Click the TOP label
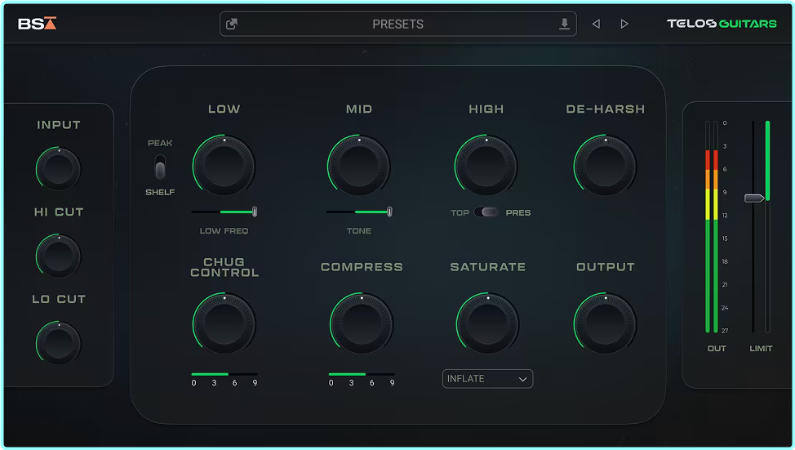795x450 pixels. (x=460, y=213)
